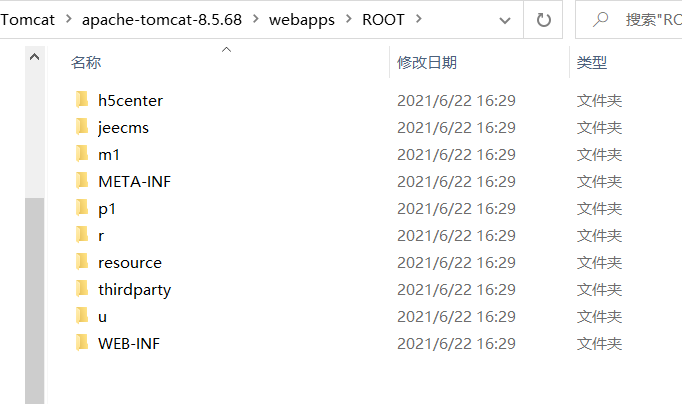Click the search magnifier icon
Screen dimensions: 682x404
pos(602,19)
